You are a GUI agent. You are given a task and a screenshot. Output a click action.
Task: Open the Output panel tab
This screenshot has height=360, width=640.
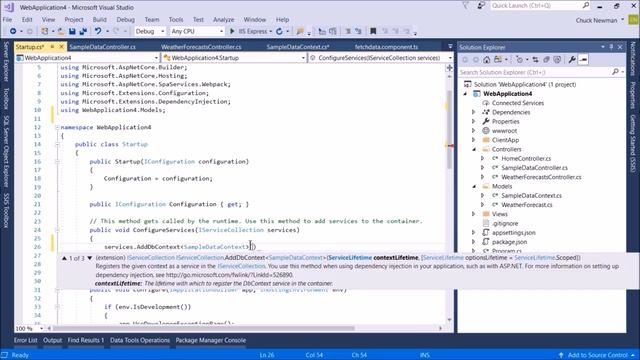tap(53, 340)
